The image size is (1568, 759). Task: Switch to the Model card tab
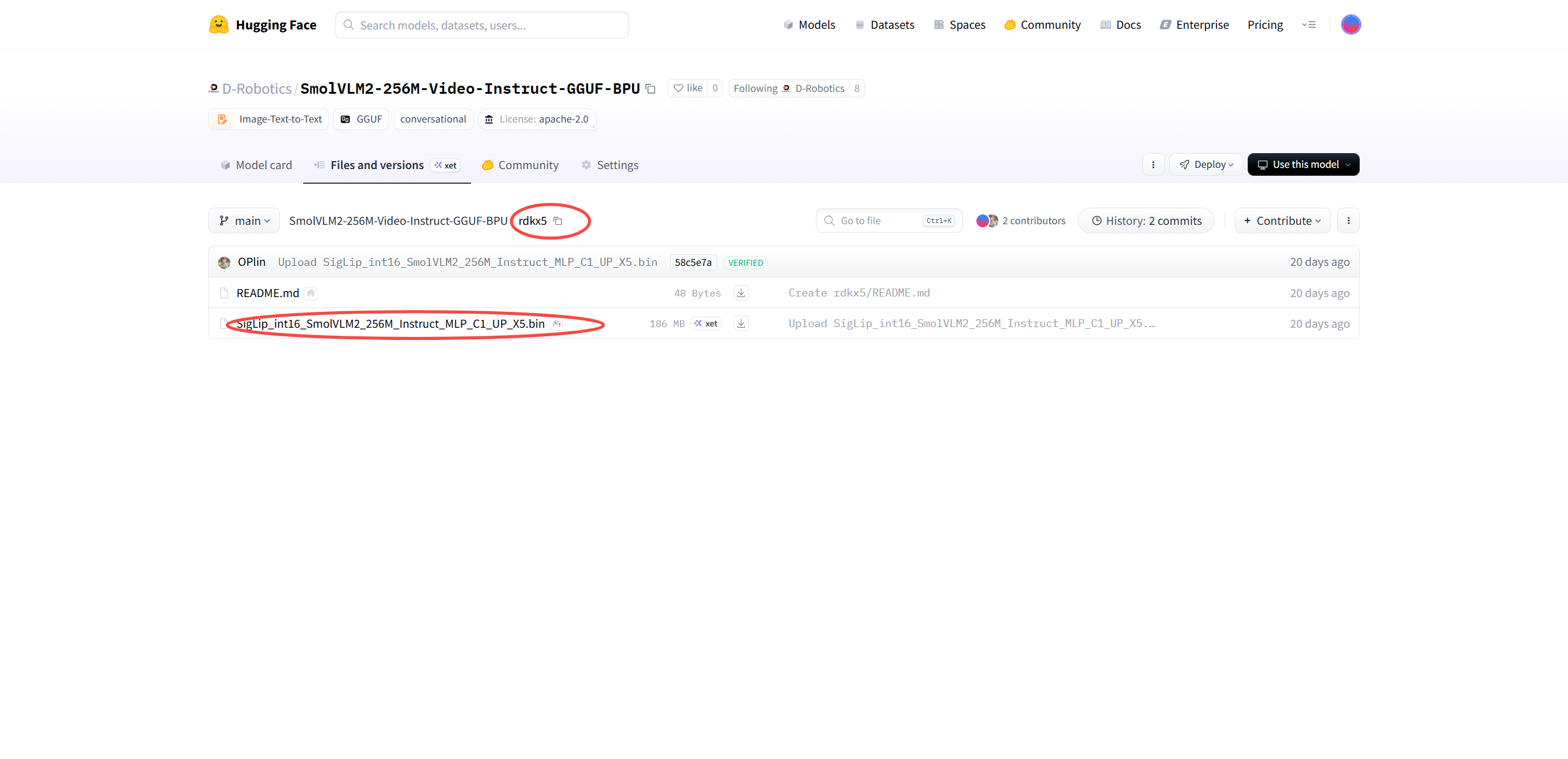[256, 165]
